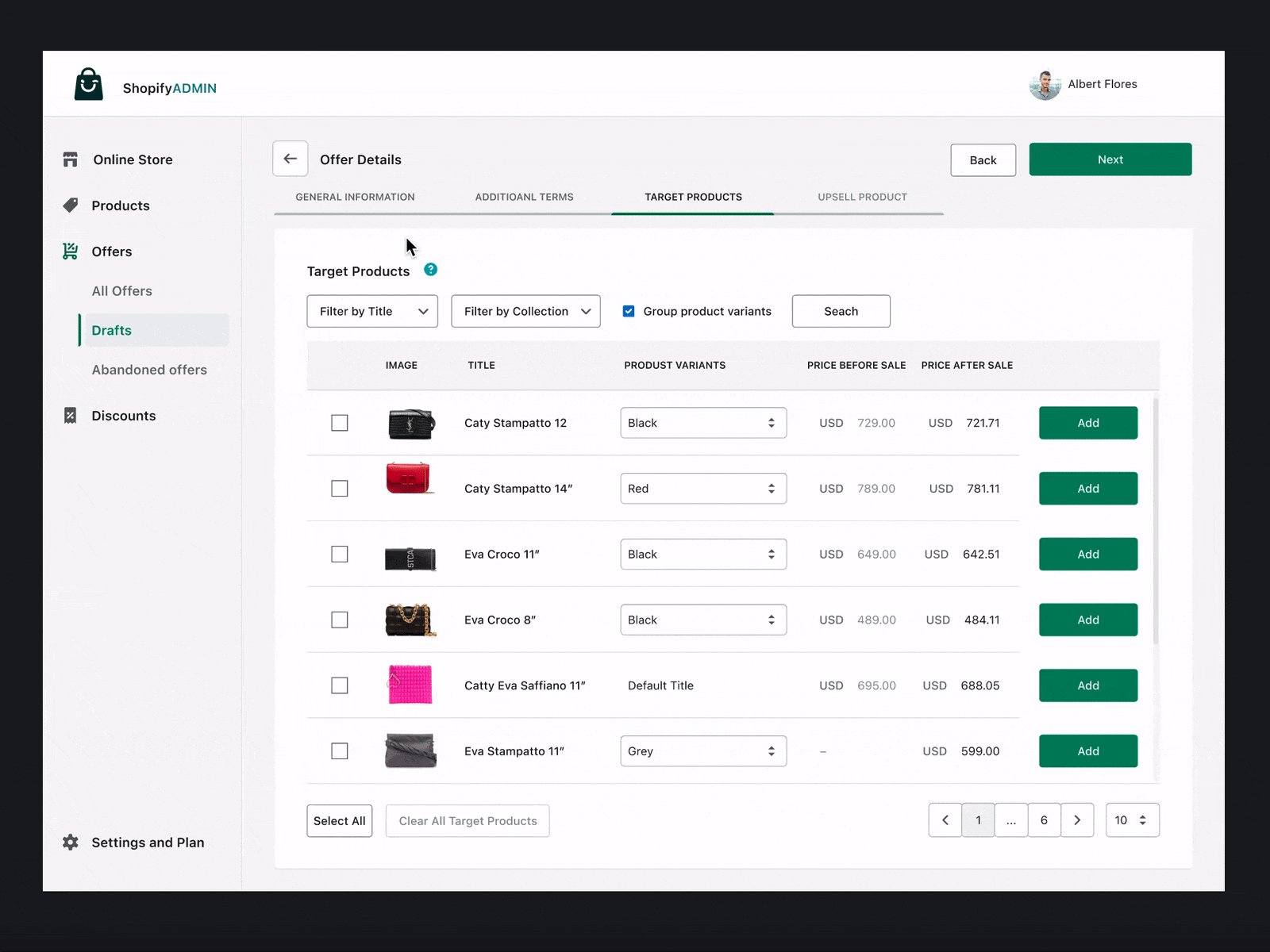
Task: Add Caty Stampatto 12 to targets
Action: pyautogui.click(x=1088, y=423)
